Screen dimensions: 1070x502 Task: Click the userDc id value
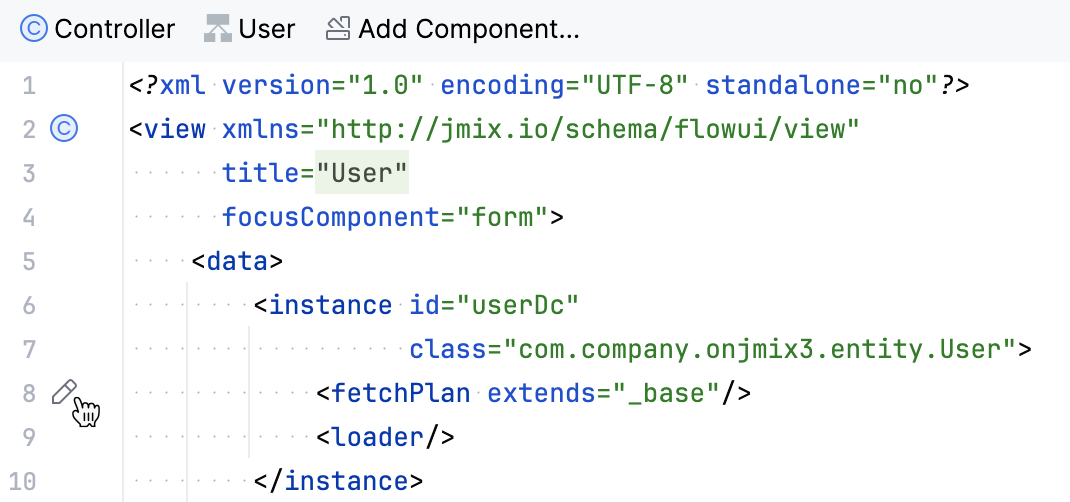pos(517,305)
